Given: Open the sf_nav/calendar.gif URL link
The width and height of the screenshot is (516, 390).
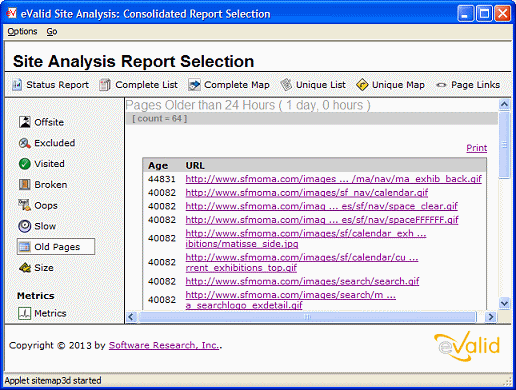Looking at the screenshot, I should click(307, 193).
